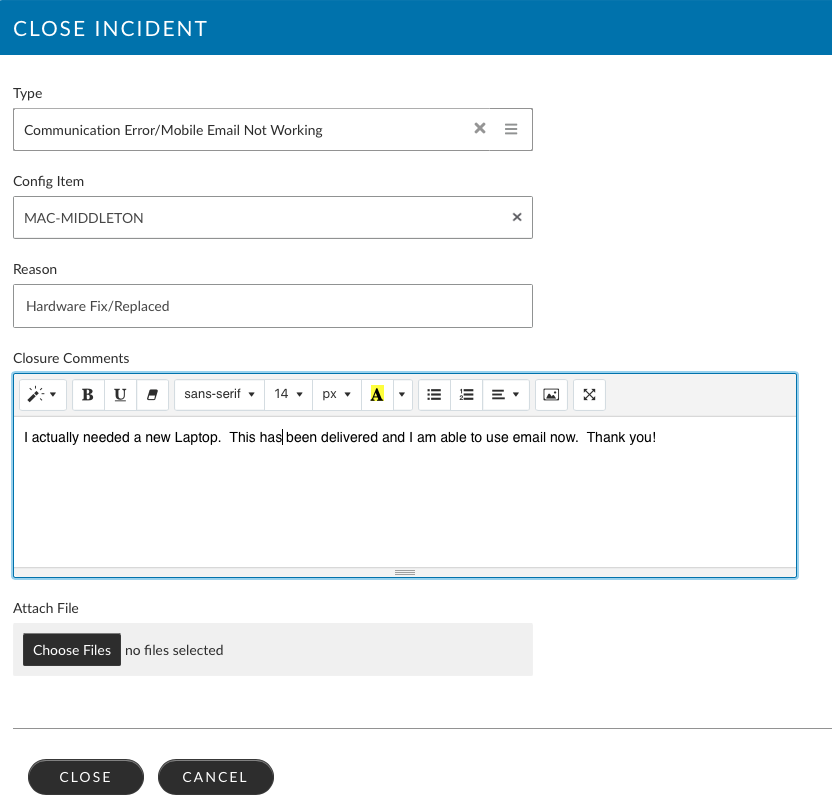The height and width of the screenshot is (808, 832).
Task: Open the magic wand style menu
Action: coord(42,395)
